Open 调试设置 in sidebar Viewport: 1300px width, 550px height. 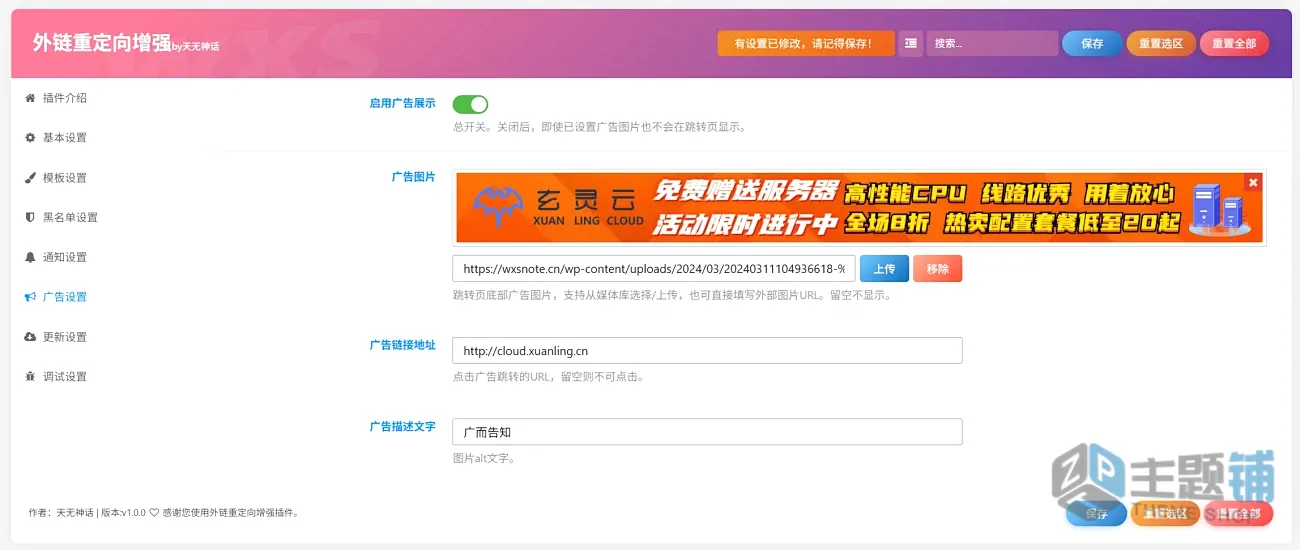click(x=65, y=377)
